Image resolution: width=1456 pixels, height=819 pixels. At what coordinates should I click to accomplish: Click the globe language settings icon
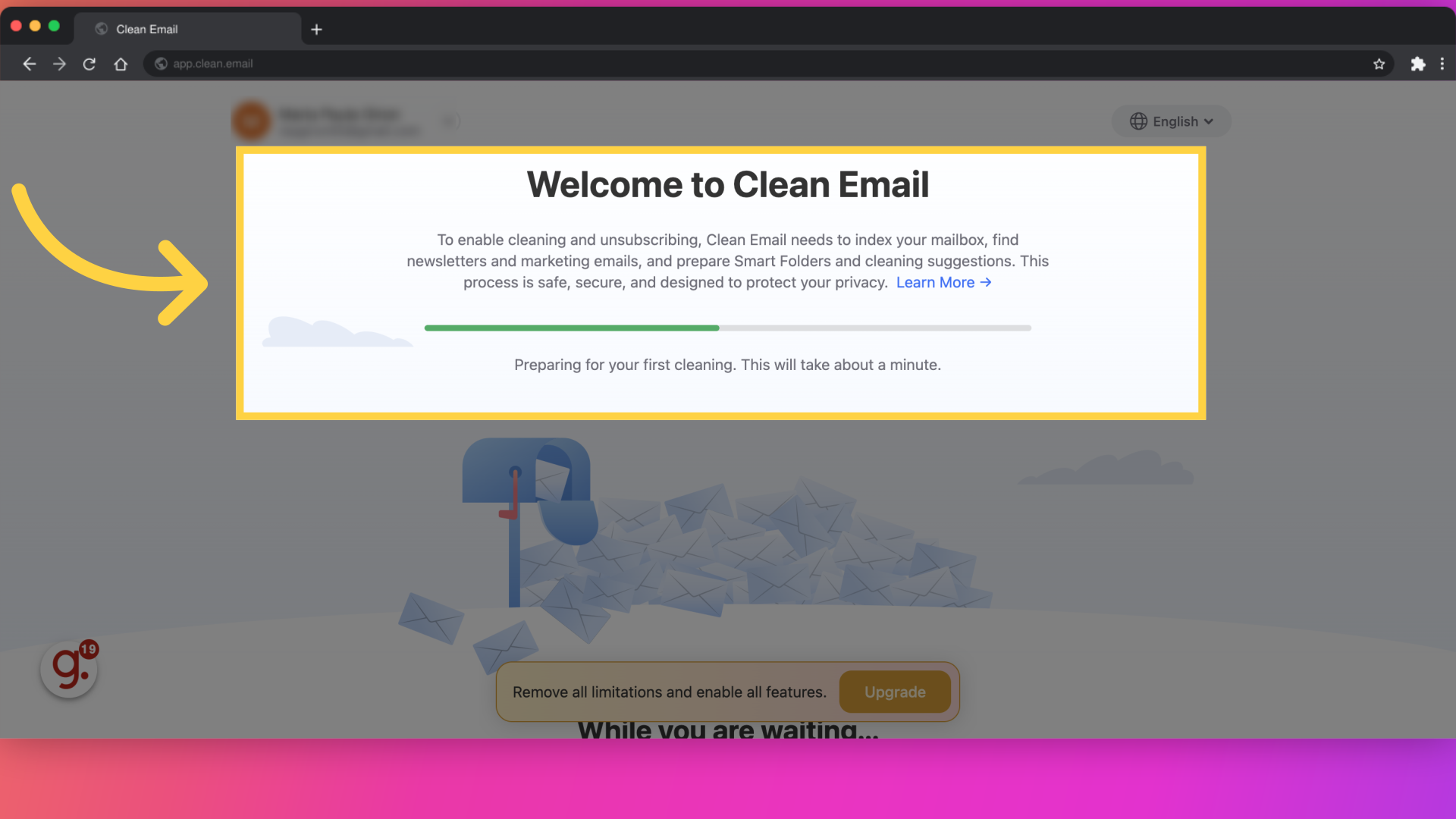(x=1138, y=121)
